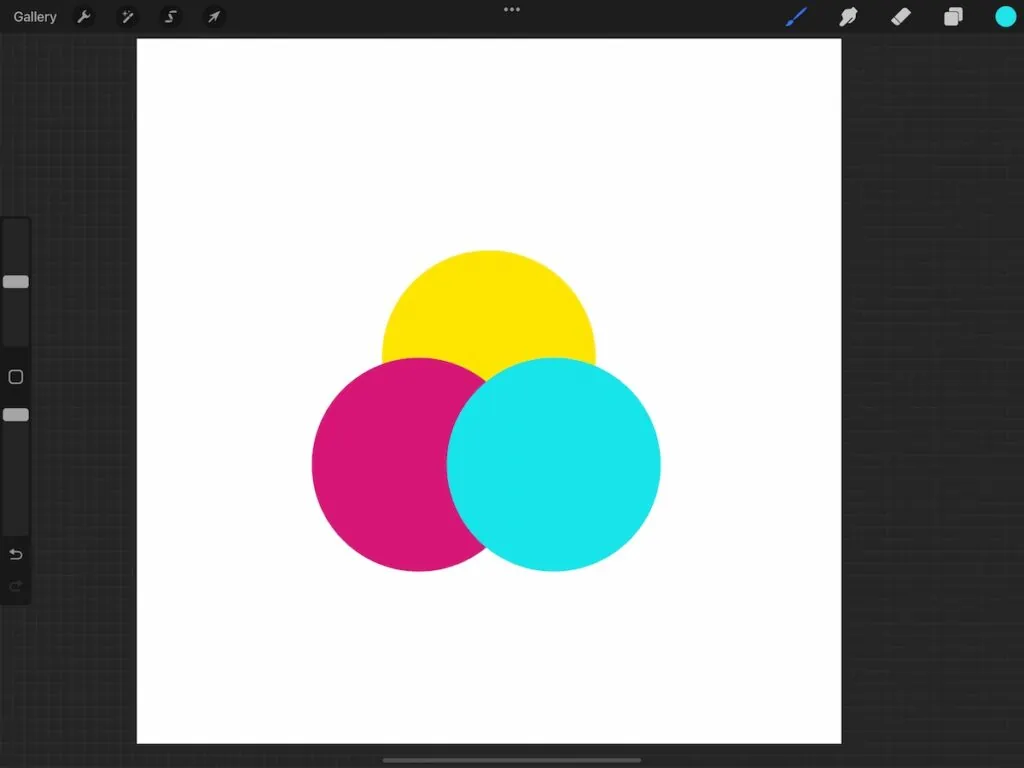Undo the last action
Screen dimensions: 1024x768
16,554
